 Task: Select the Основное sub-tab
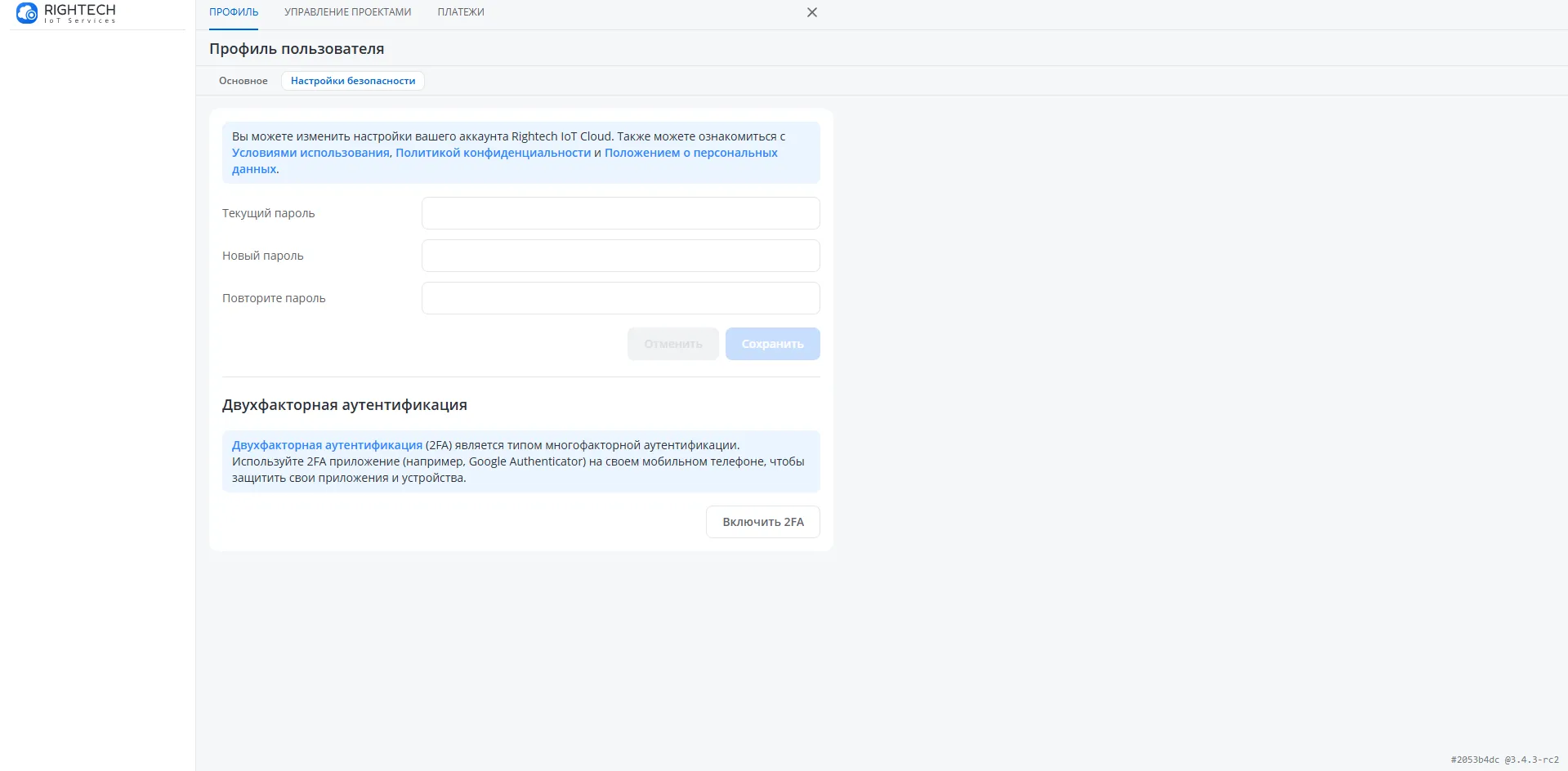(243, 81)
